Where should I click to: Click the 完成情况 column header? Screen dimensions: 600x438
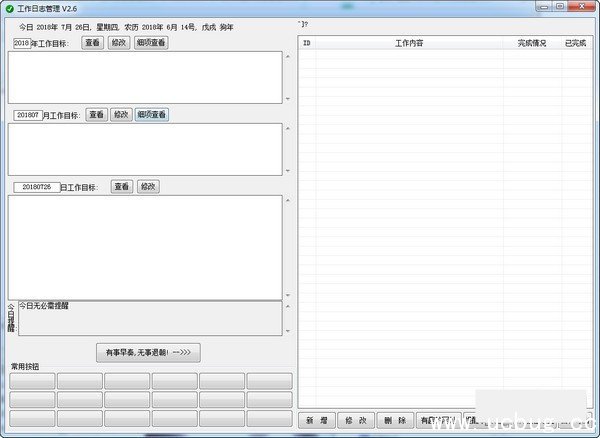coord(531,44)
